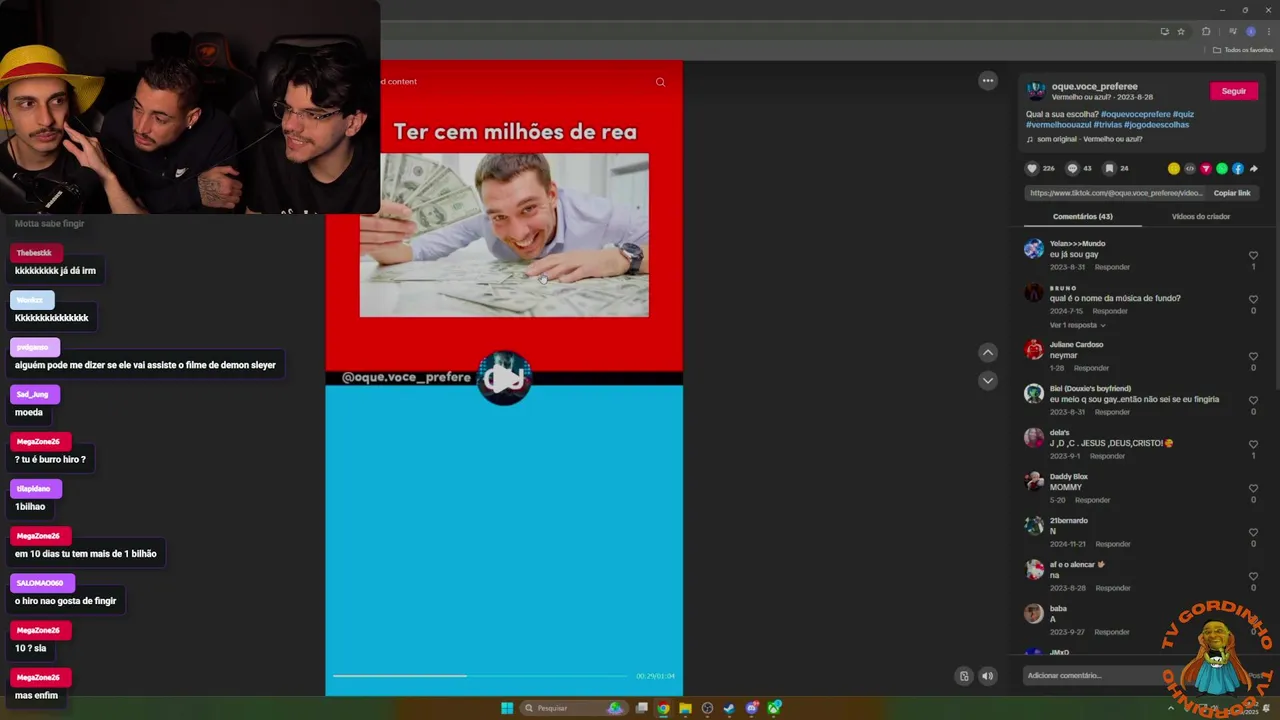Save the video with the bookmark icon

(1109, 168)
